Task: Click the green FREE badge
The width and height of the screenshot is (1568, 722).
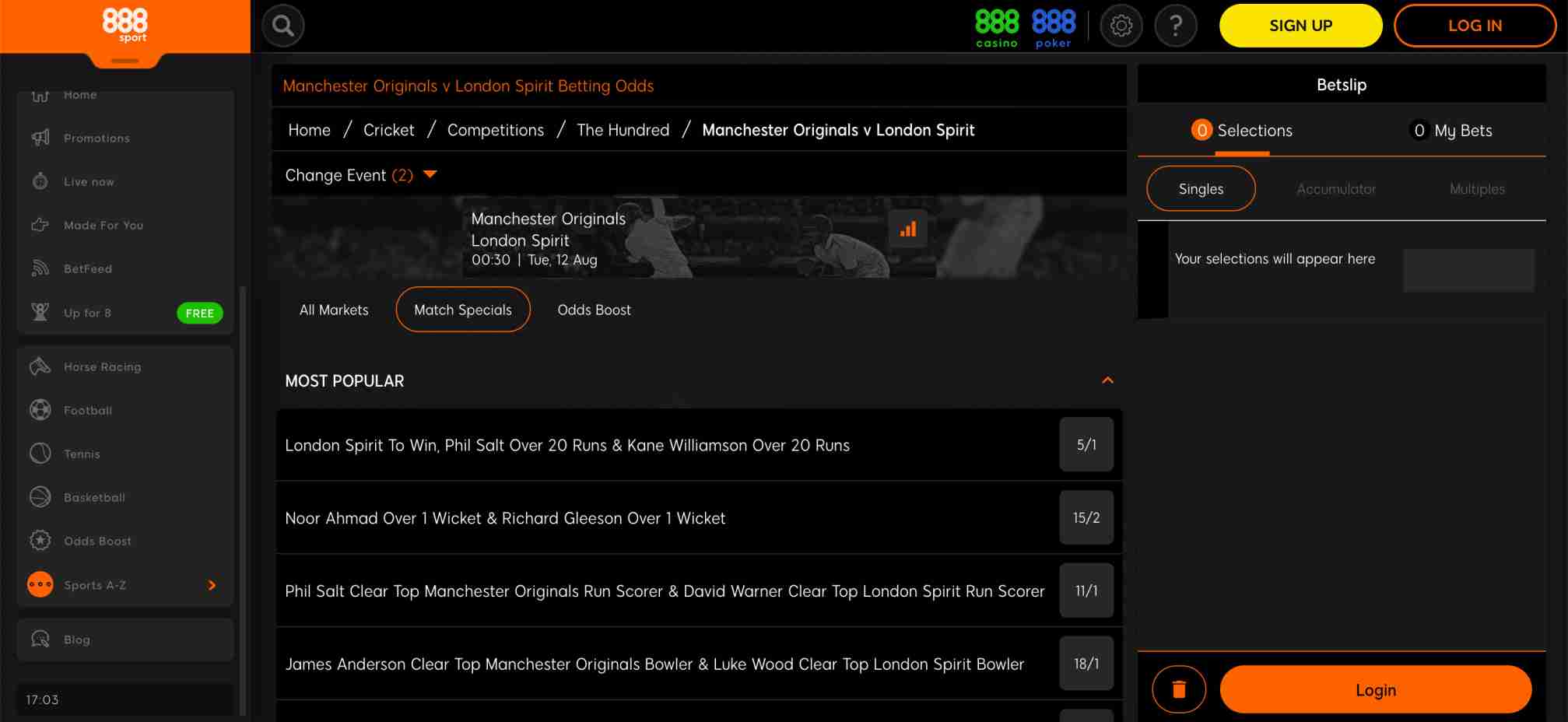Action: (x=200, y=313)
